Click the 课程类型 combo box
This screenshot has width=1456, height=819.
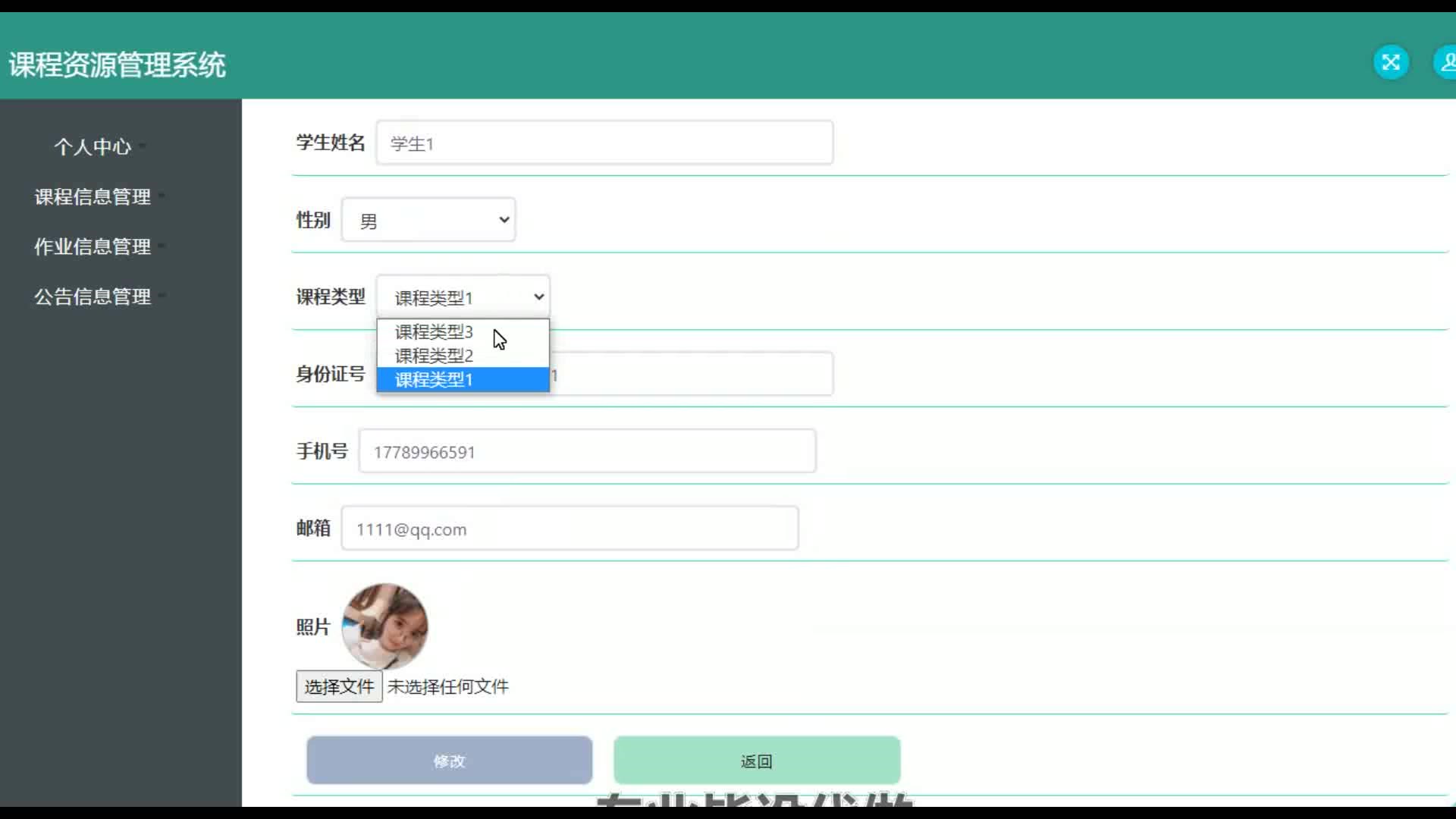463,297
